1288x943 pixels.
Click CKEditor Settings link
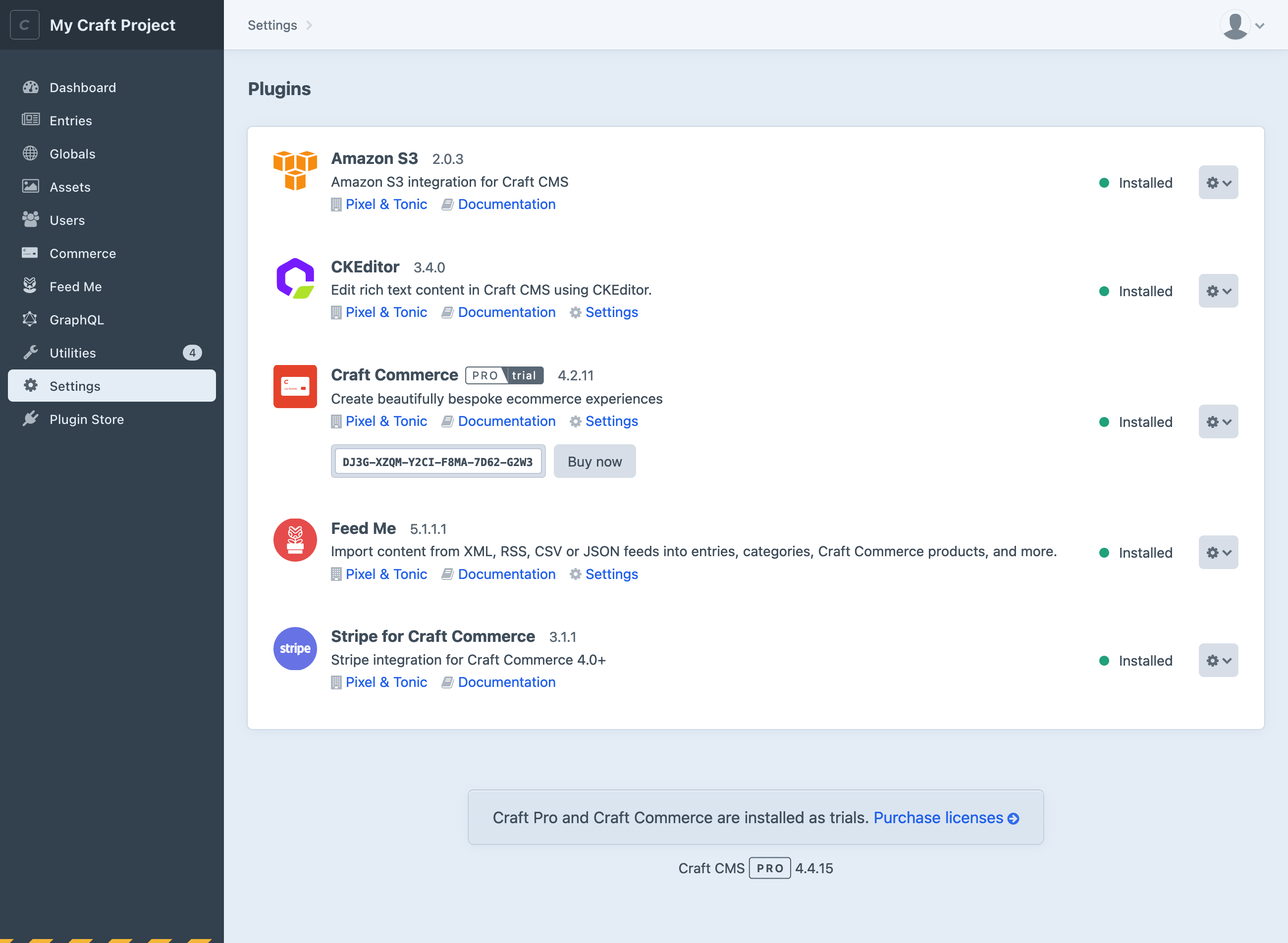pyautogui.click(x=611, y=312)
